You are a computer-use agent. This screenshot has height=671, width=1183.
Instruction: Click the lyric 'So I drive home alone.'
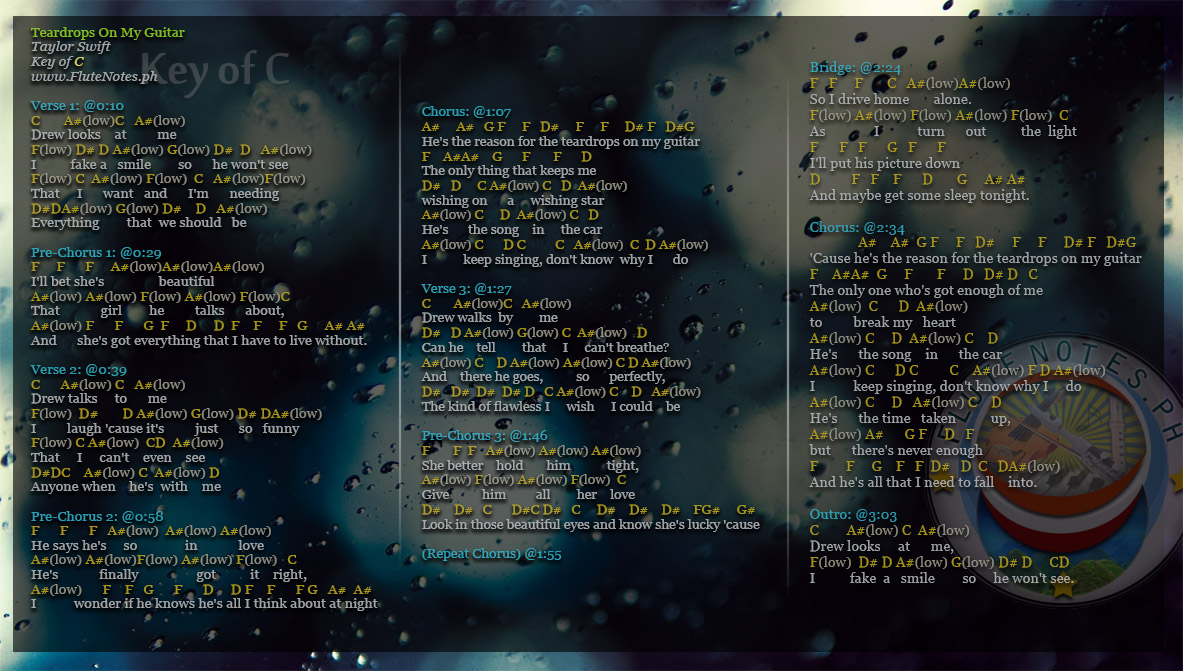coord(890,100)
